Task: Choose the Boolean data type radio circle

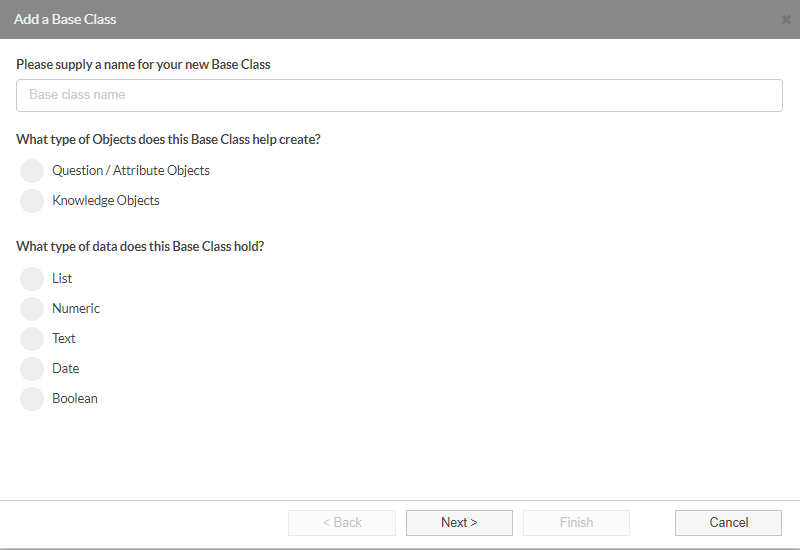Action: click(32, 399)
